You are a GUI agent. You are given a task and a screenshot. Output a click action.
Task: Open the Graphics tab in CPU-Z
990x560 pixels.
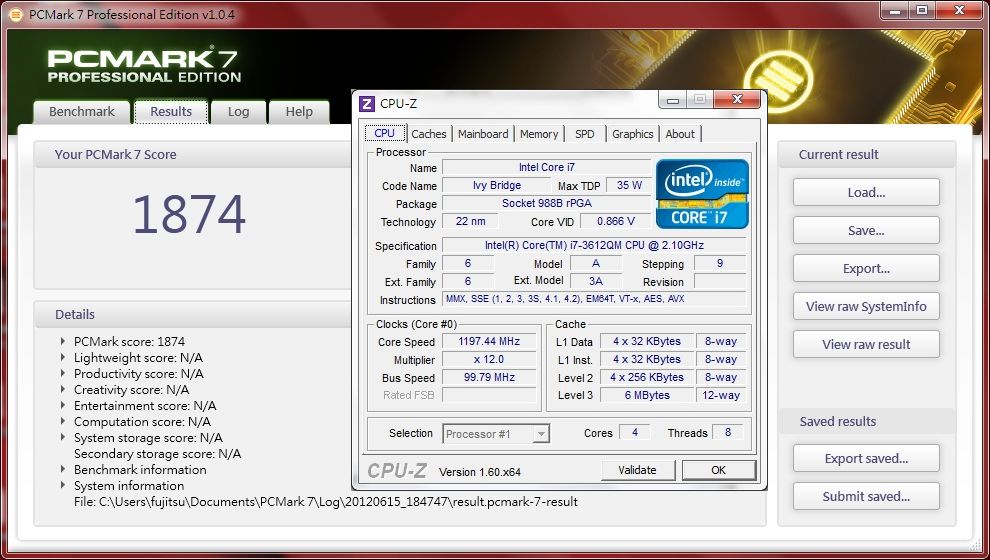point(633,134)
